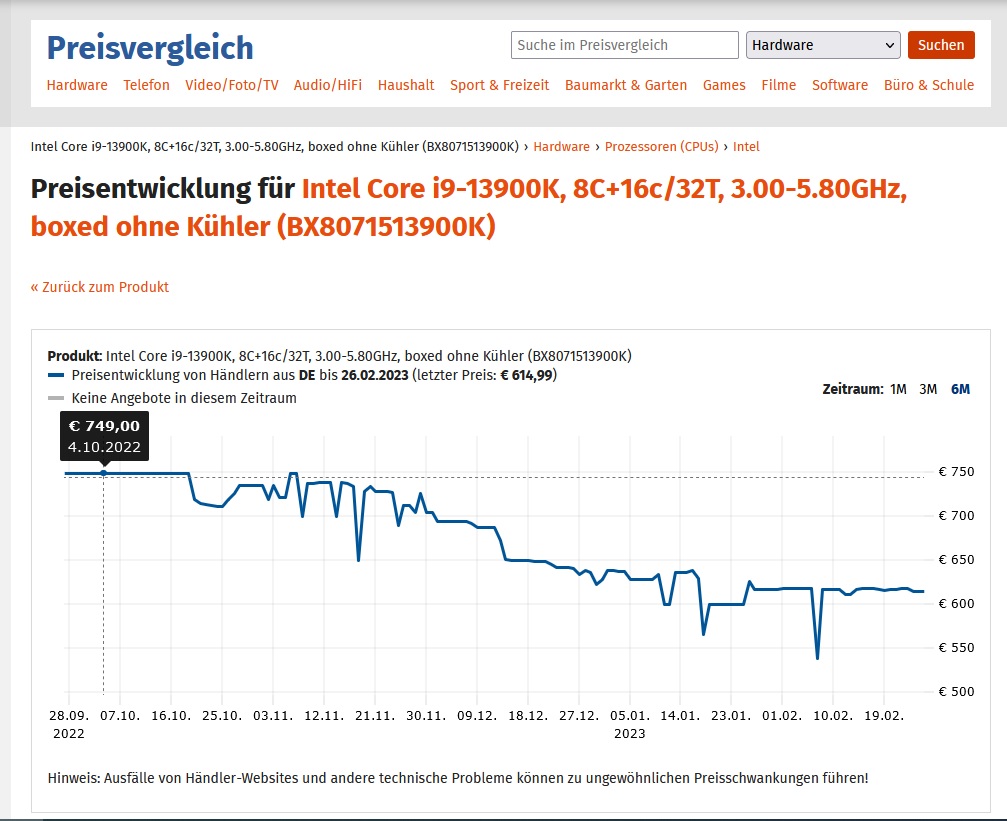Open the Haushalt category
Viewport: 1007px width, 821px height.
point(406,85)
